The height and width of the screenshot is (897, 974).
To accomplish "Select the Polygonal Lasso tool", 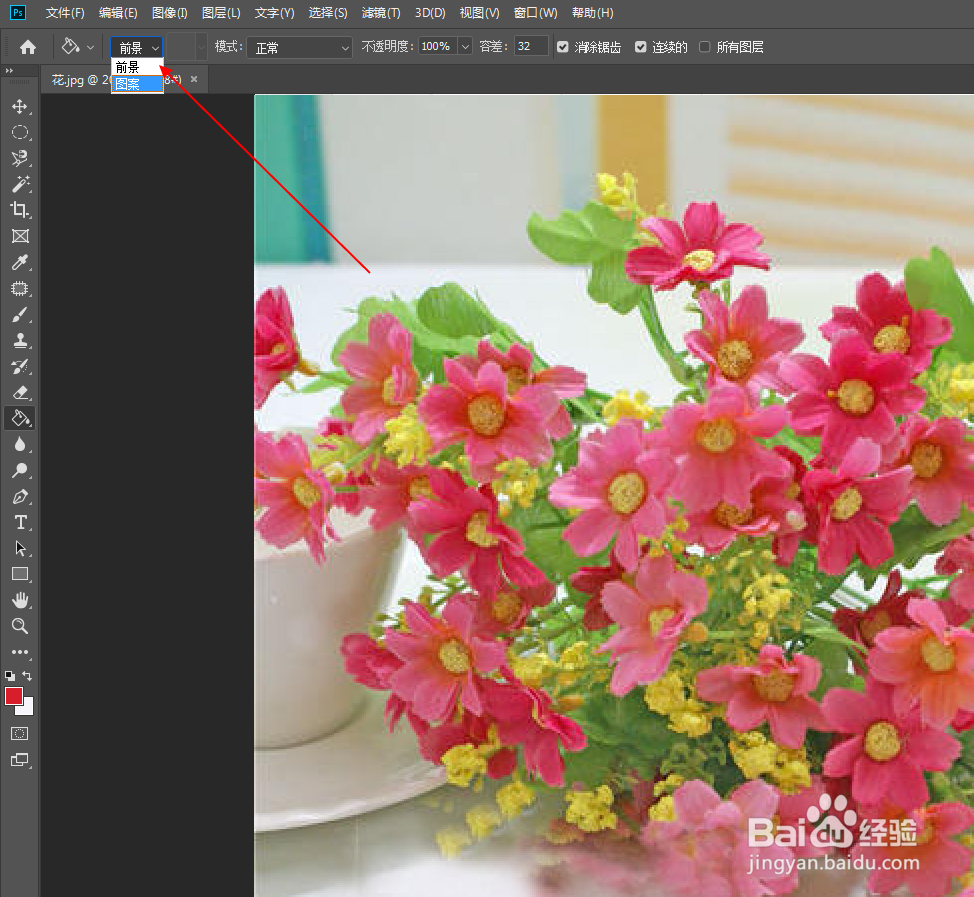I will click(x=20, y=158).
